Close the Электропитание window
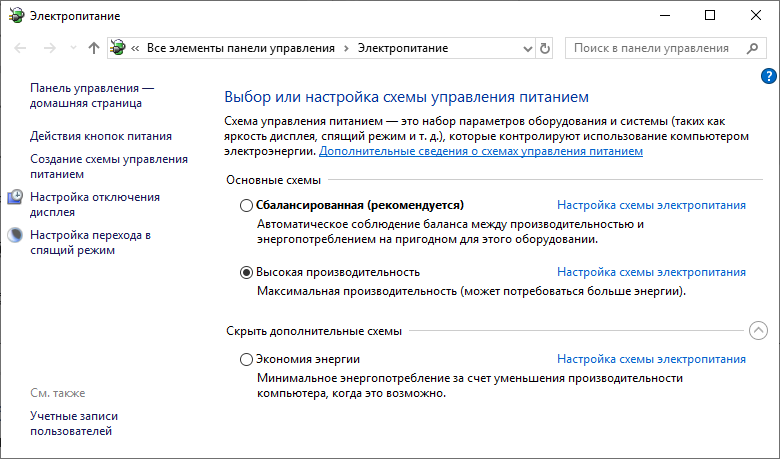780x459 pixels. pos(756,15)
